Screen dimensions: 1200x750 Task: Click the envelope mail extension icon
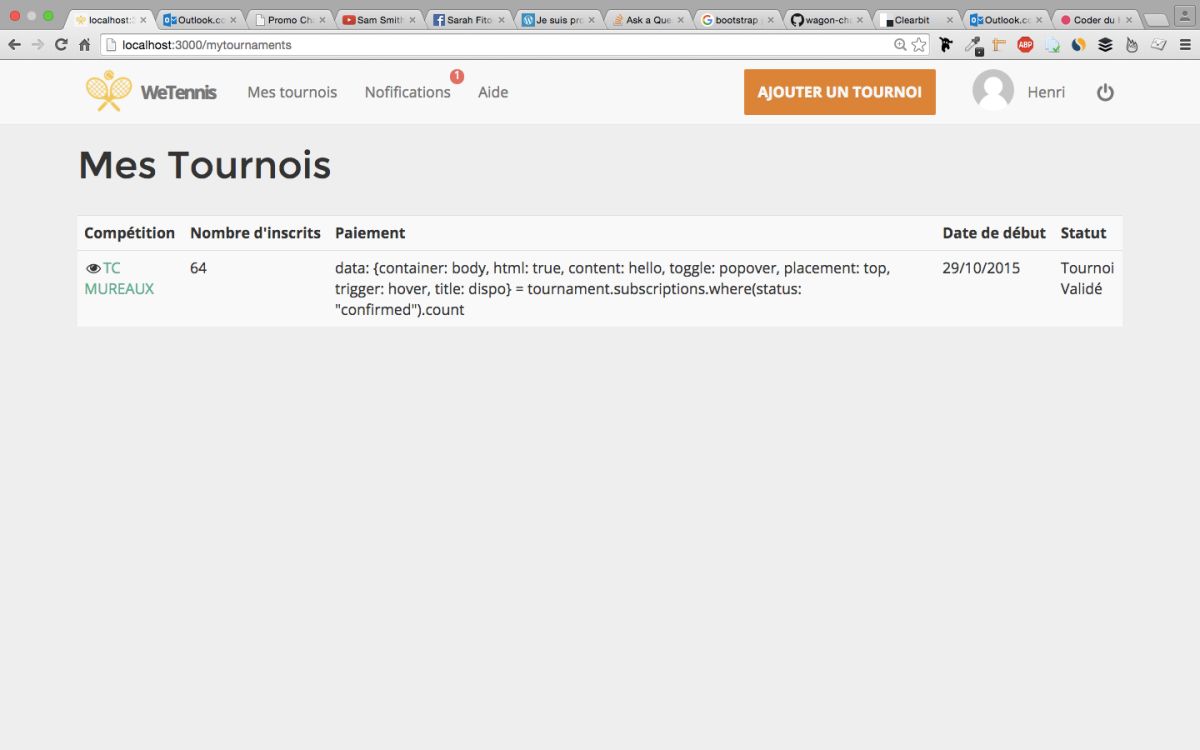[1158, 45]
